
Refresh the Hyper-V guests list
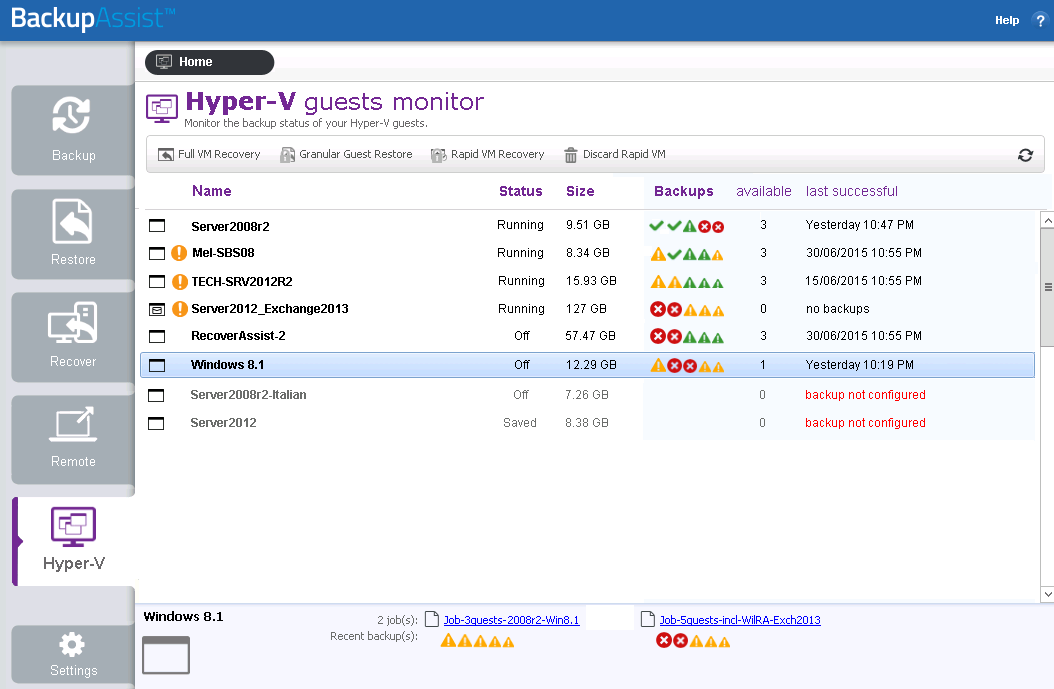[1025, 155]
